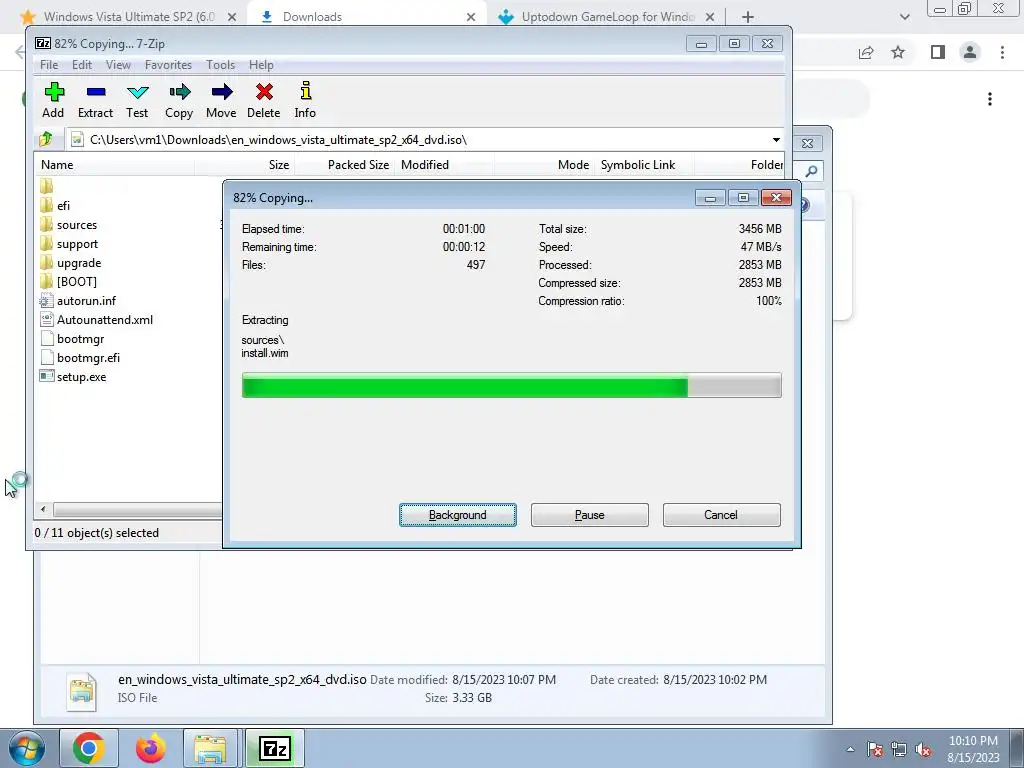The width and height of the screenshot is (1024, 768).
Task: Switch to the Downloads tab
Action: tap(366, 17)
